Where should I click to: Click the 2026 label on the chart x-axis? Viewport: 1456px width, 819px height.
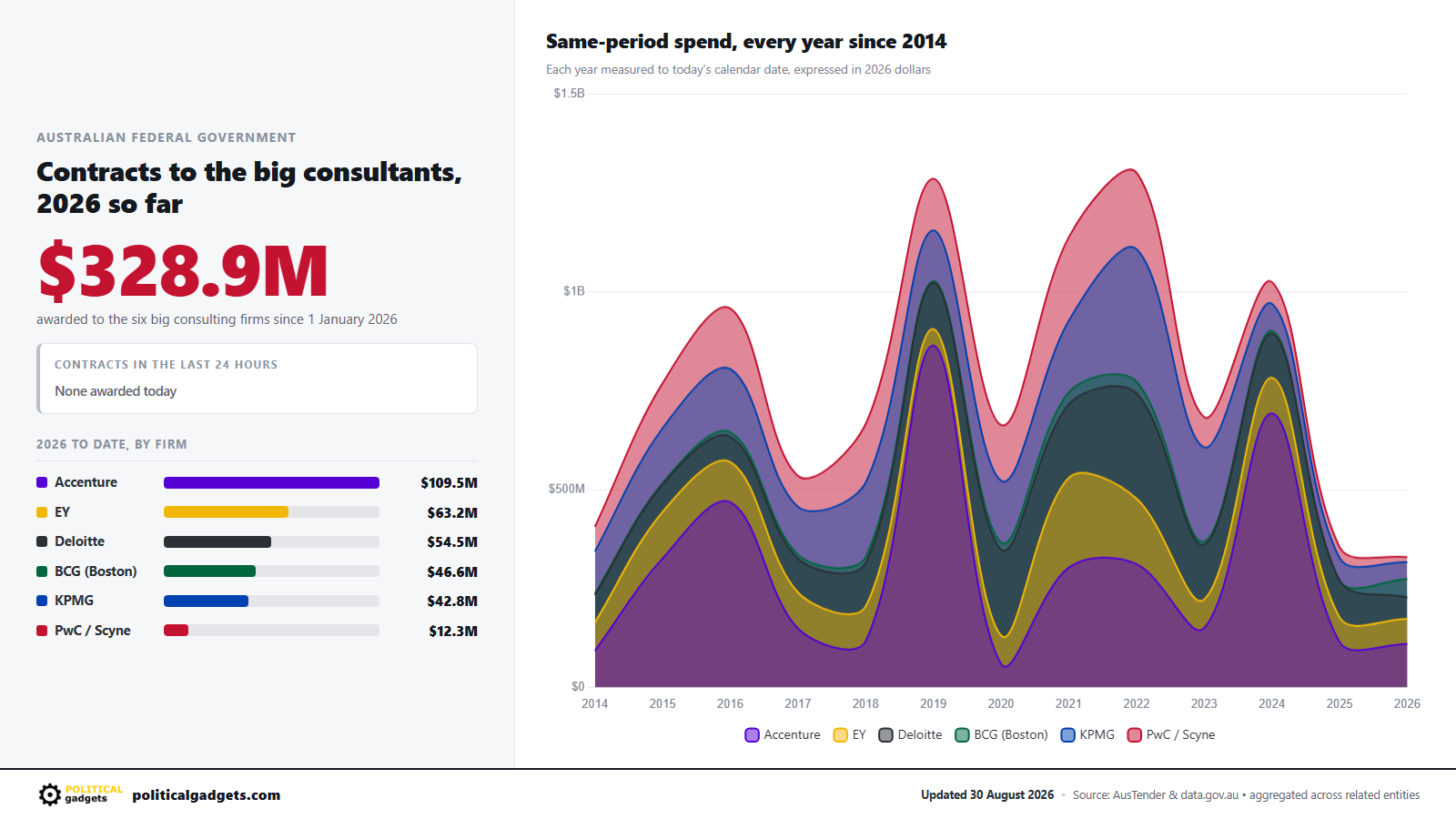tap(1407, 704)
